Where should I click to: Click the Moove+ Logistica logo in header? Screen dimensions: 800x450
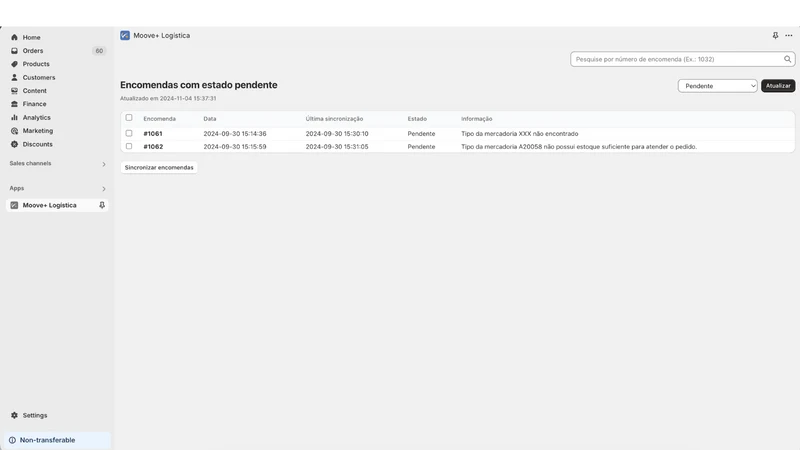pos(125,35)
